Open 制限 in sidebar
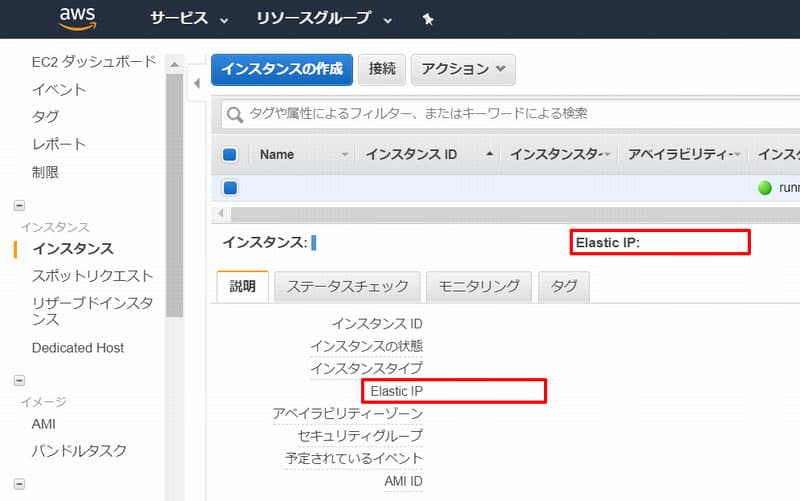This screenshot has height=501, width=800. click(45, 172)
